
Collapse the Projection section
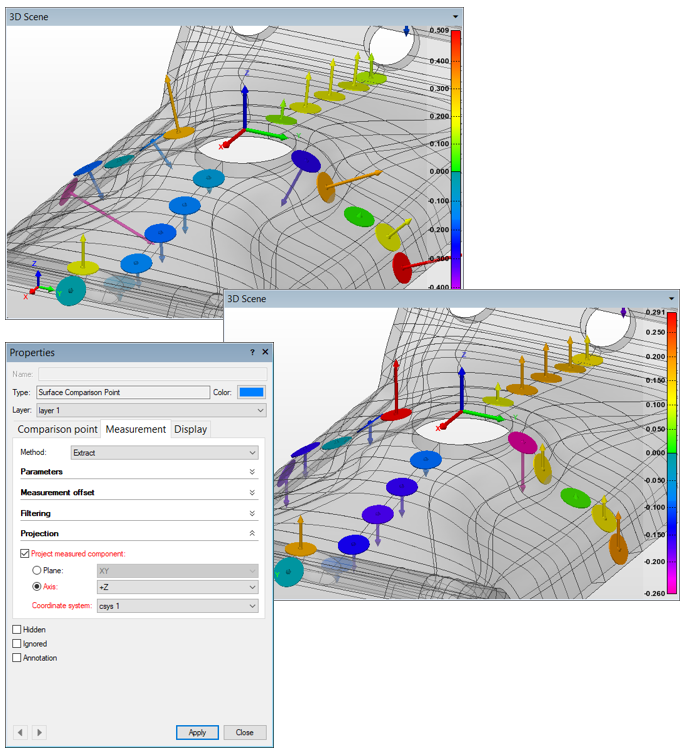click(x=252, y=534)
